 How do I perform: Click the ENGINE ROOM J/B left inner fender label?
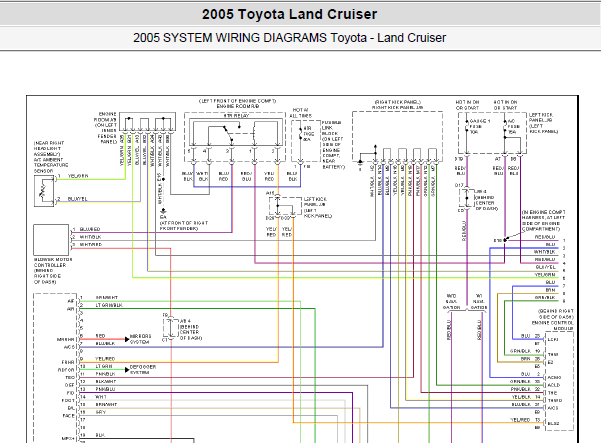105,128
